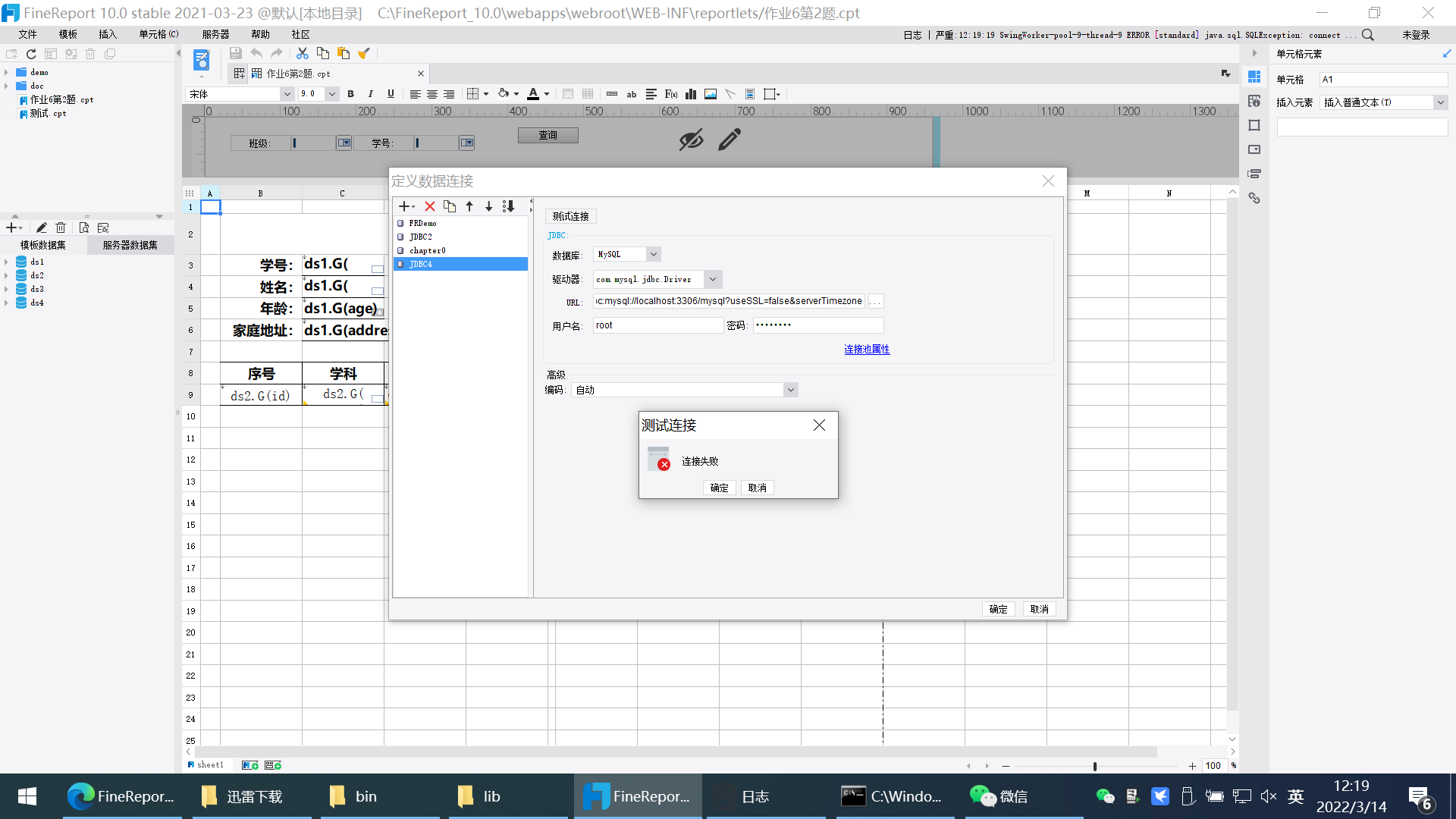
Task: Click the save icon in main toolbar
Action: (x=236, y=53)
